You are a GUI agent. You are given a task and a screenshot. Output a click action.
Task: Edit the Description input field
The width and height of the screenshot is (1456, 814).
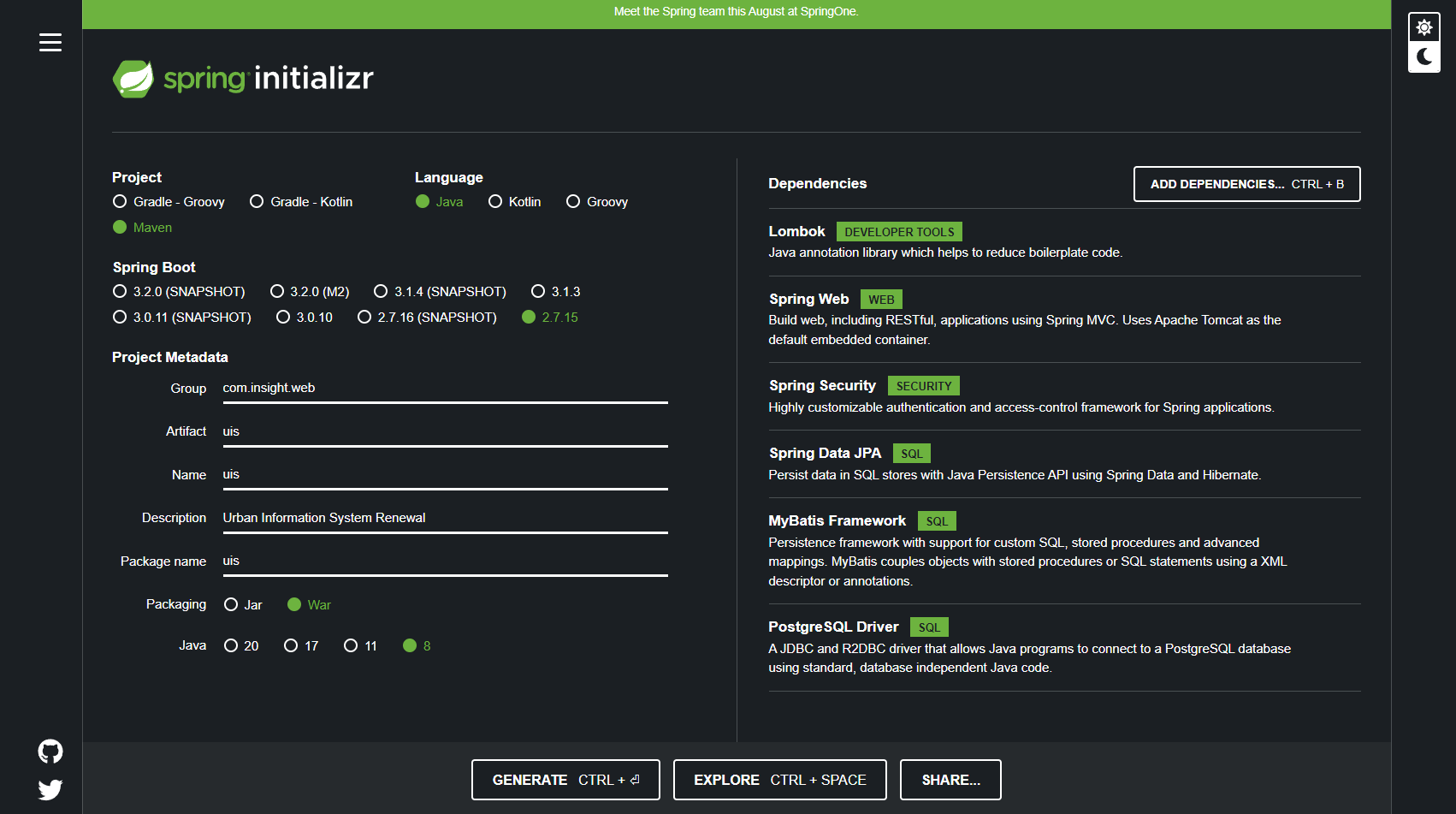[445, 518]
